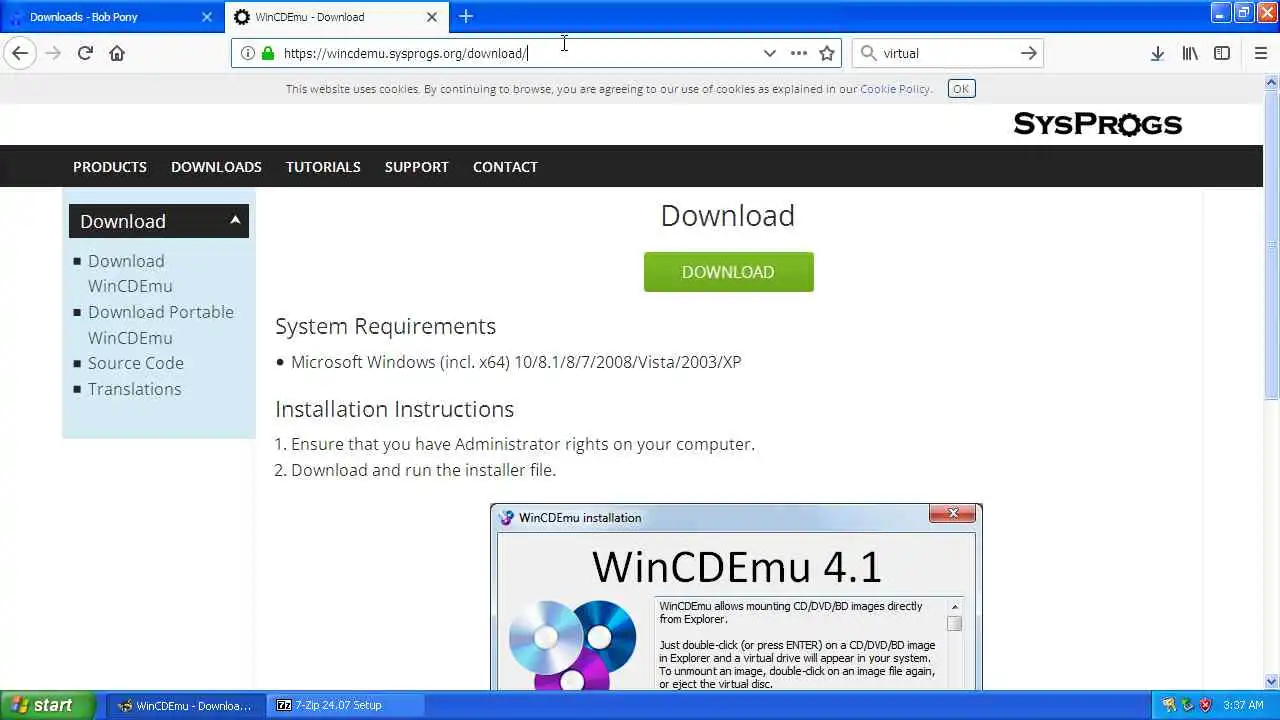The width and height of the screenshot is (1280, 720).
Task: Open Firefox hamburger menu
Action: pos(1260,53)
